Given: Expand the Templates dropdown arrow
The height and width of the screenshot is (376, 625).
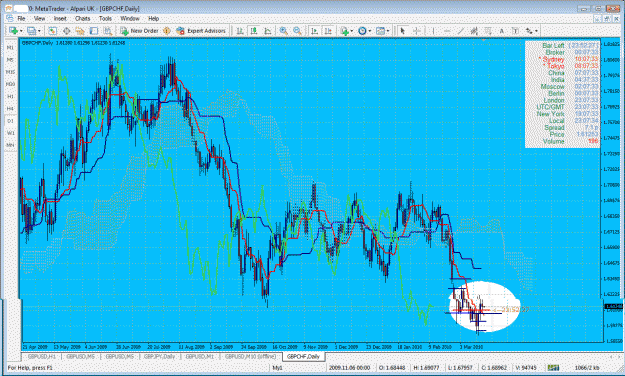Looking at the screenshot, I should (387, 31).
